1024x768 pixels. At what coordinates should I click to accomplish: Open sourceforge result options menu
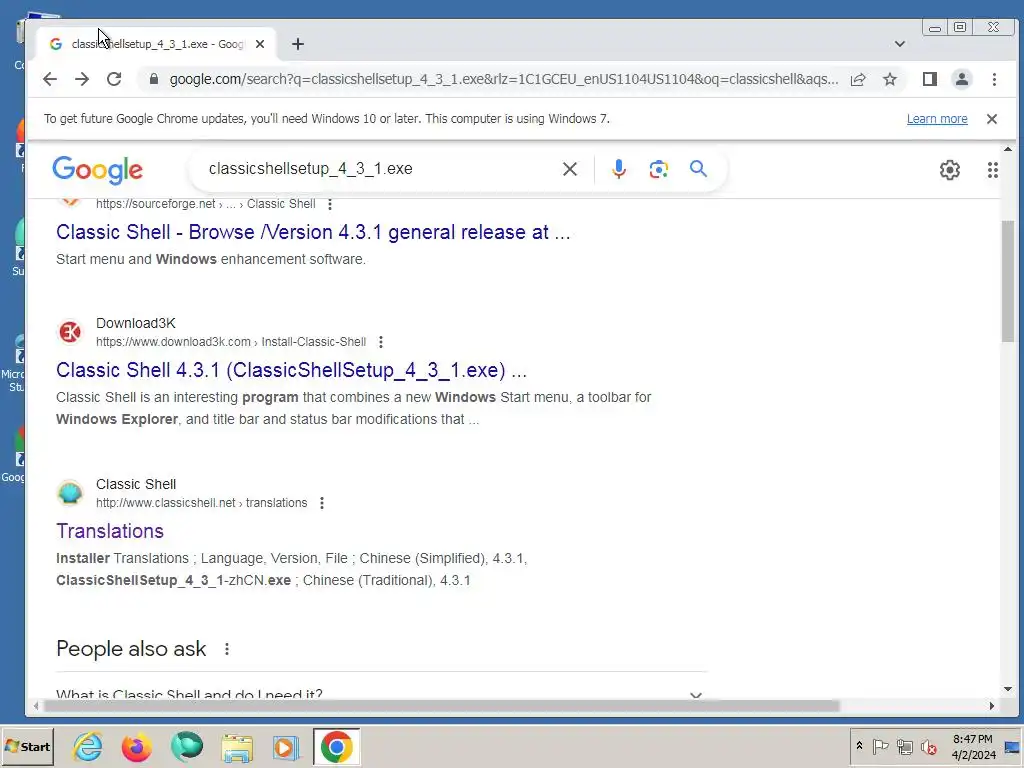[330, 204]
